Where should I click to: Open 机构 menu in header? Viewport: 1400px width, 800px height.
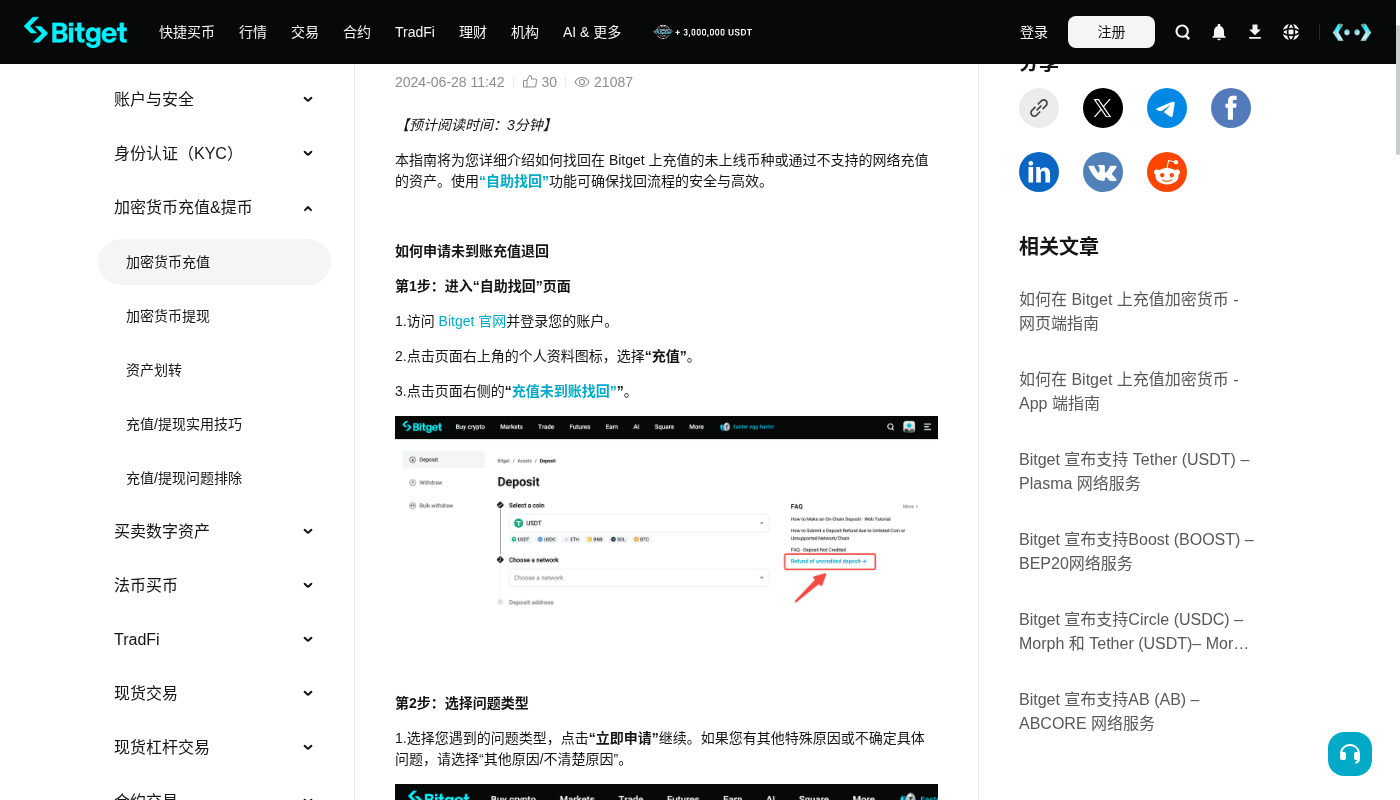pyautogui.click(x=525, y=32)
